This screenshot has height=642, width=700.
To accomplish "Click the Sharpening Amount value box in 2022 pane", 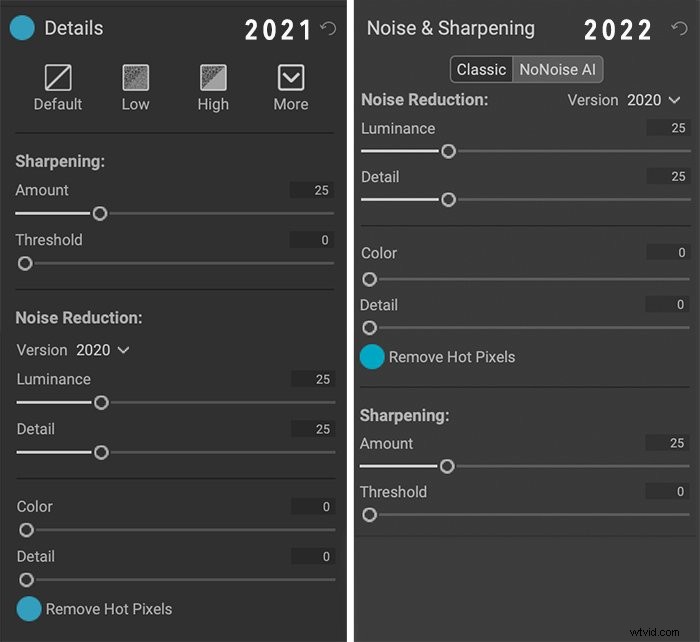I will pos(667,443).
